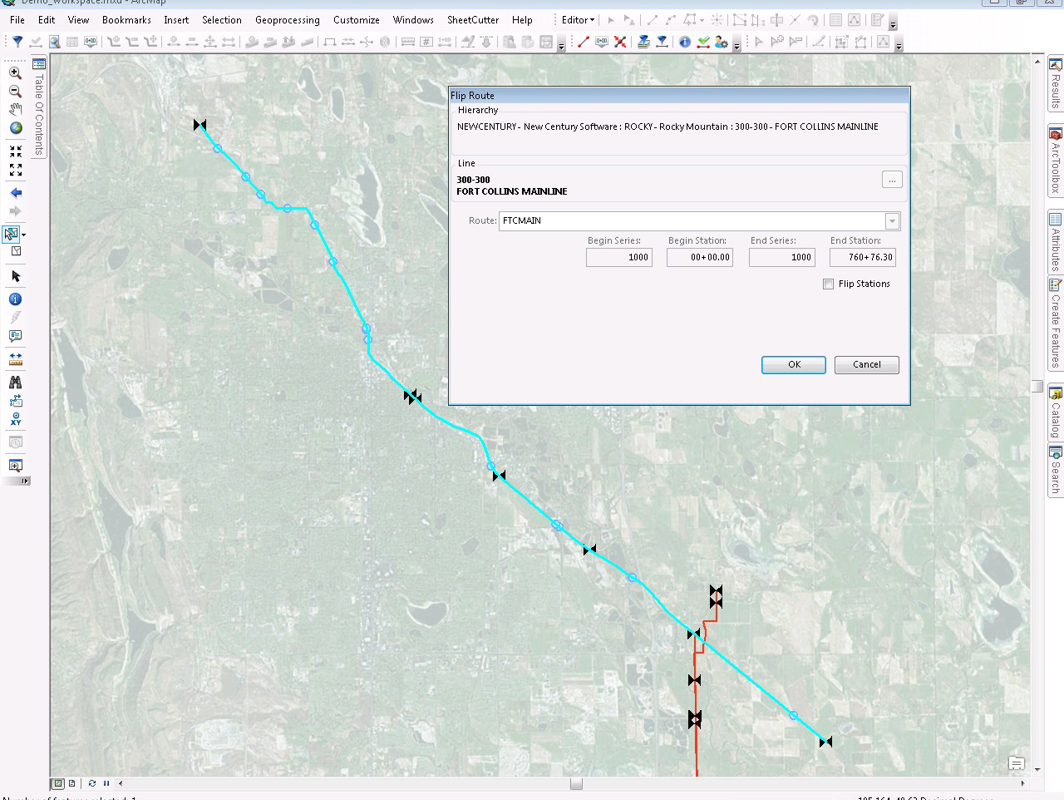The image size is (1064, 800).
Task: Open the Find binoculars tool
Action: point(15,382)
